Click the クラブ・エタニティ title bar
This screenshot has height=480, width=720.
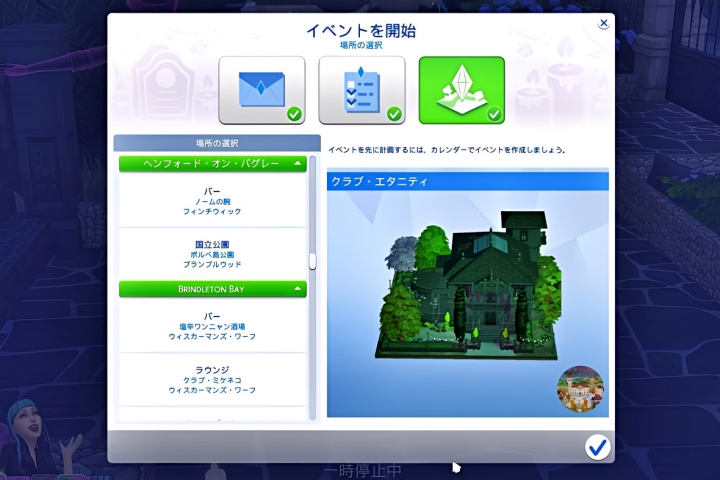coord(467,181)
